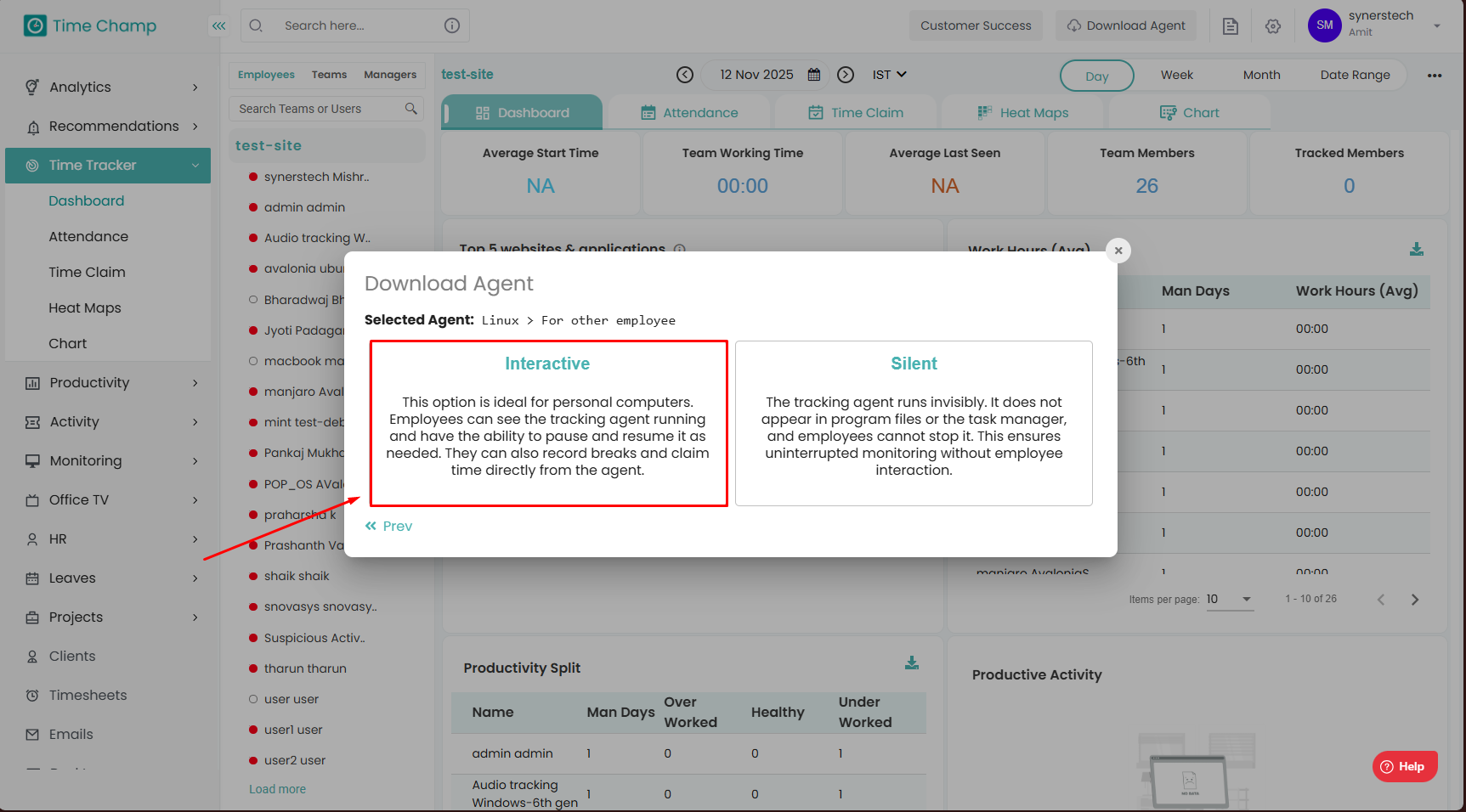Expand the Activity menu chevron

pos(195,422)
